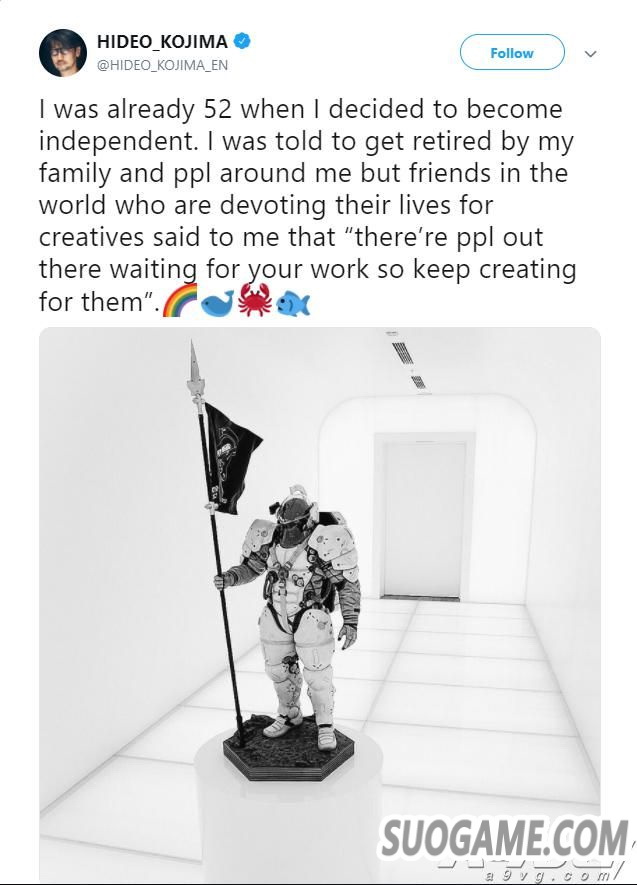Open the attached tweet photo
This screenshot has height=885, width=637.
click(320, 604)
